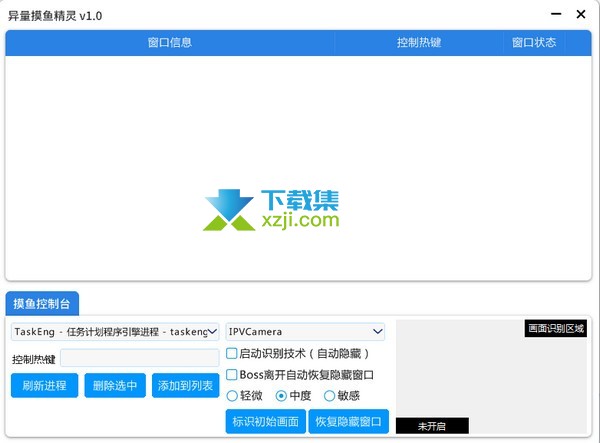
Task: Select the 敏感 sensitivity radio button
Action: pyautogui.click(x=329, y=396)
